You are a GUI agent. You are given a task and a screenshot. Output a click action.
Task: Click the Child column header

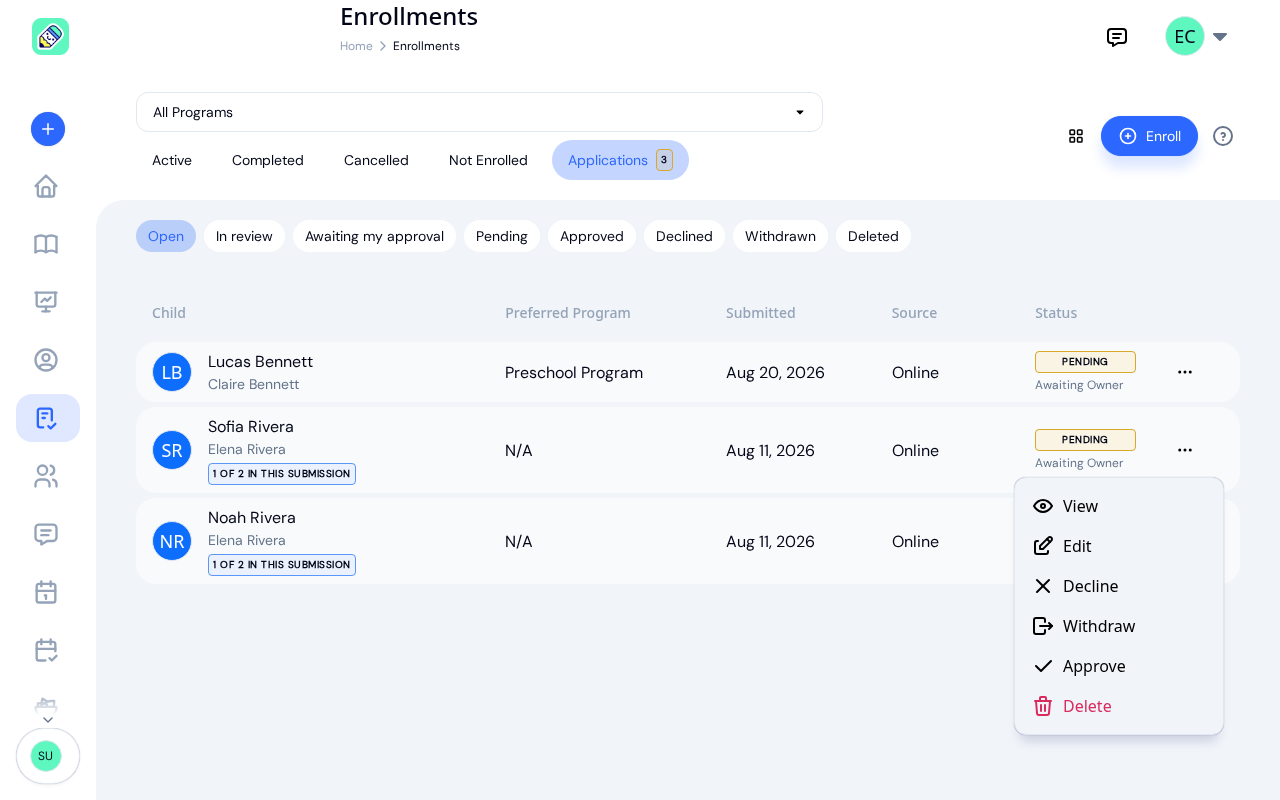169,313
